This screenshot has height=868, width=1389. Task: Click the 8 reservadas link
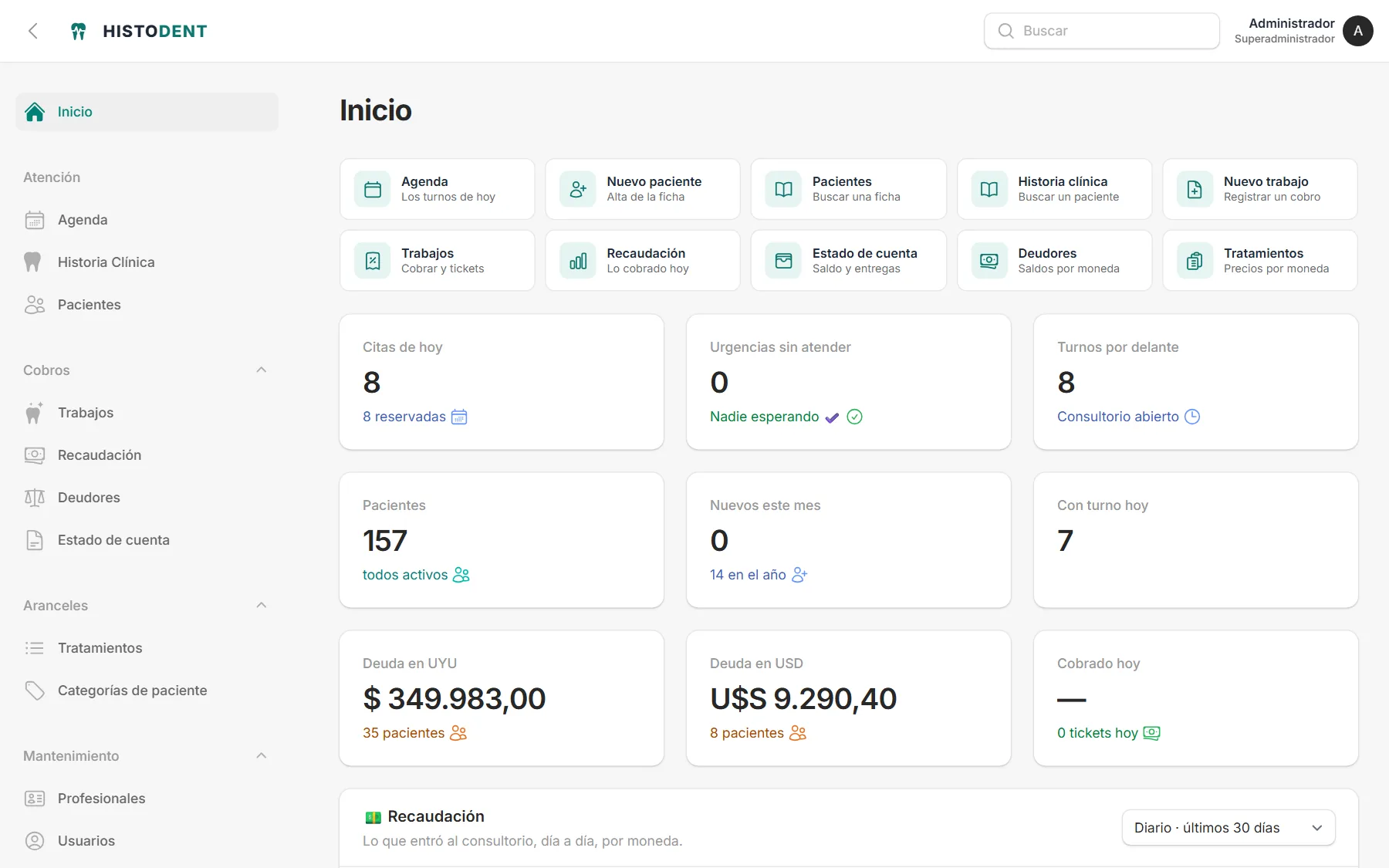pos(415,417)
